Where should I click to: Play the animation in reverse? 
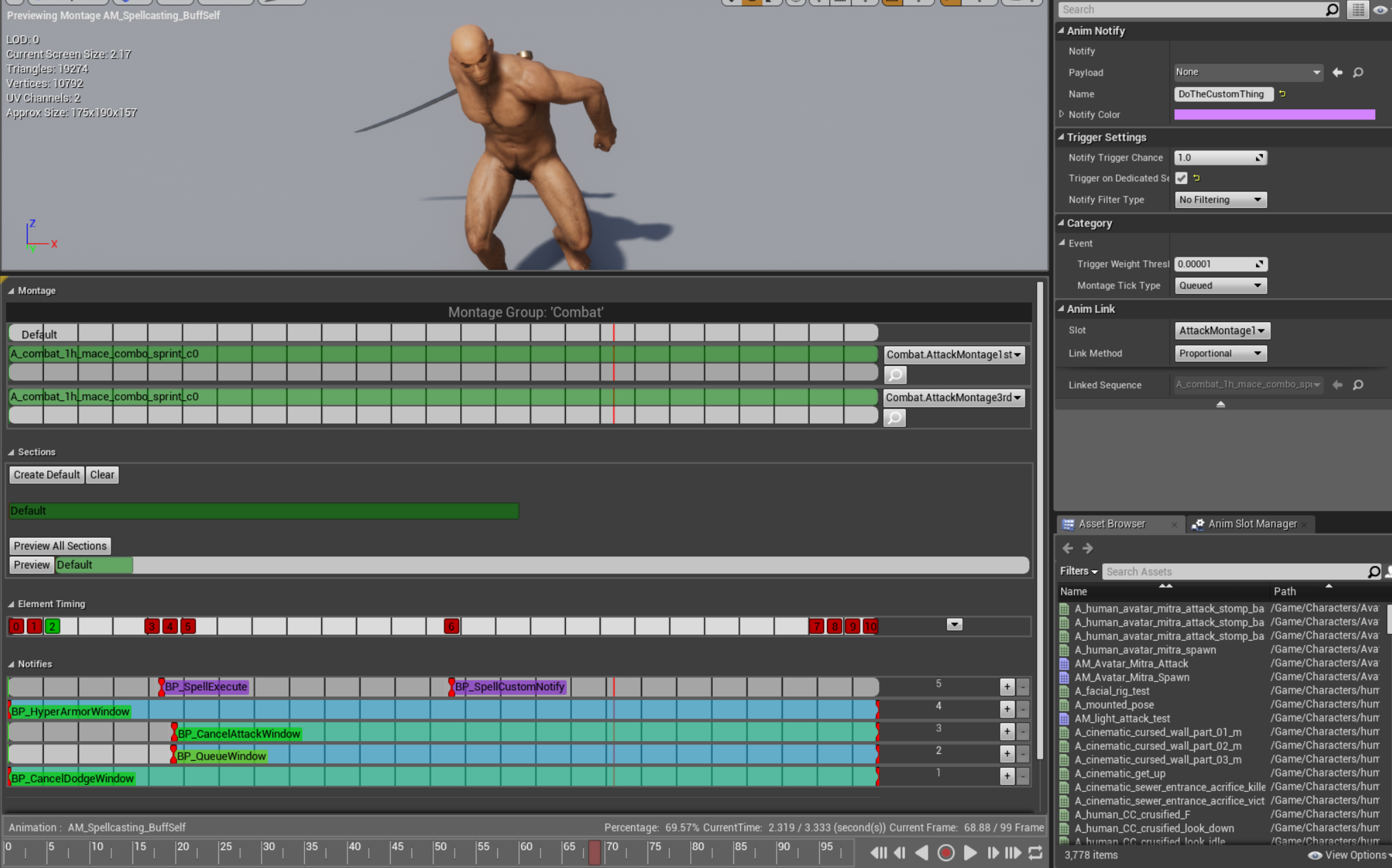[922, 853]
